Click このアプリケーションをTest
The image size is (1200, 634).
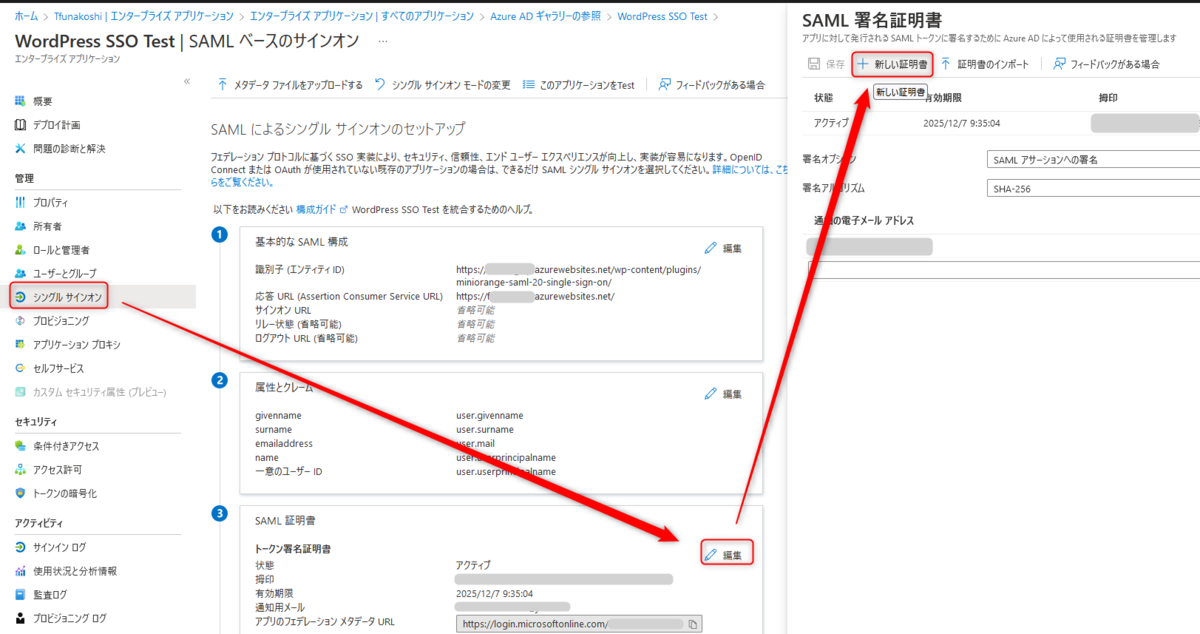(579, 85)
